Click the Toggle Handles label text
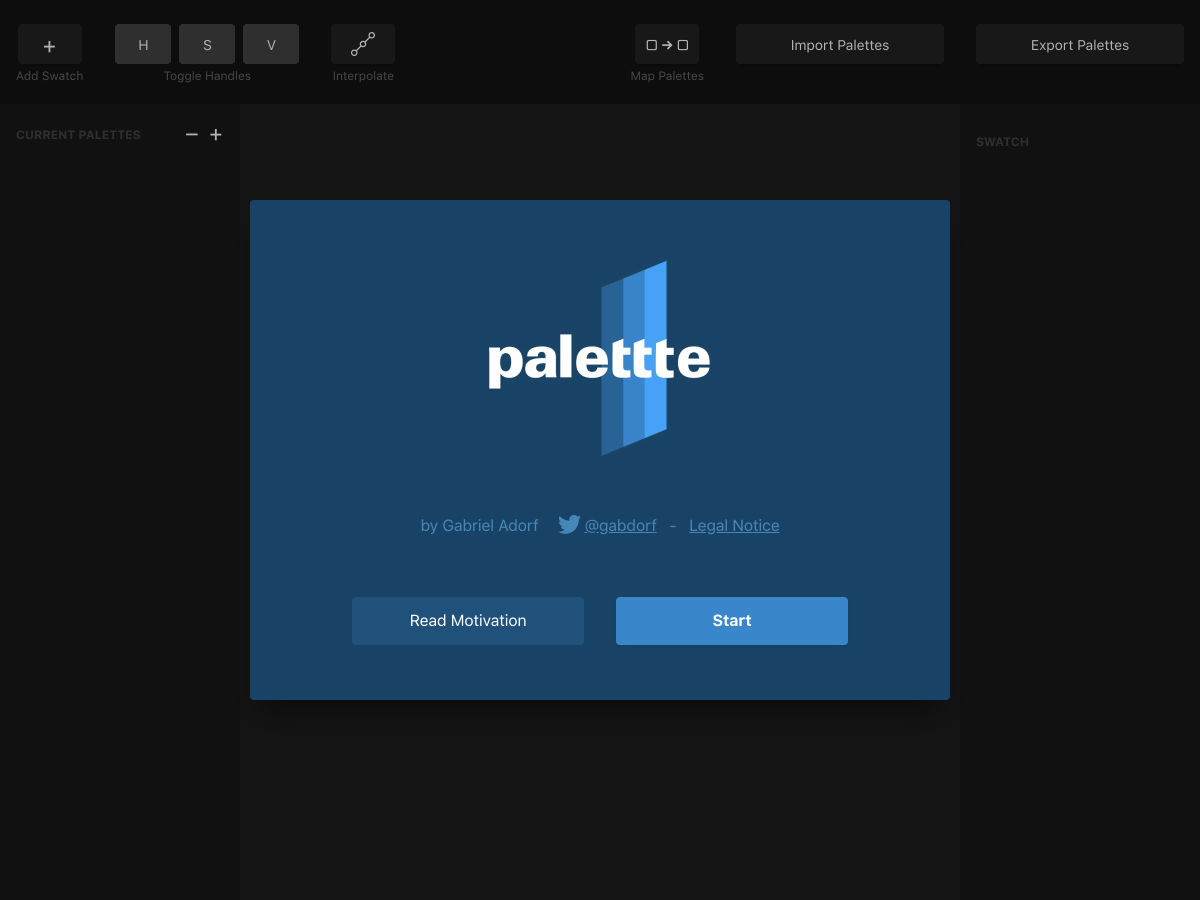Viewport: 1200px width, 900px height. 207,76
